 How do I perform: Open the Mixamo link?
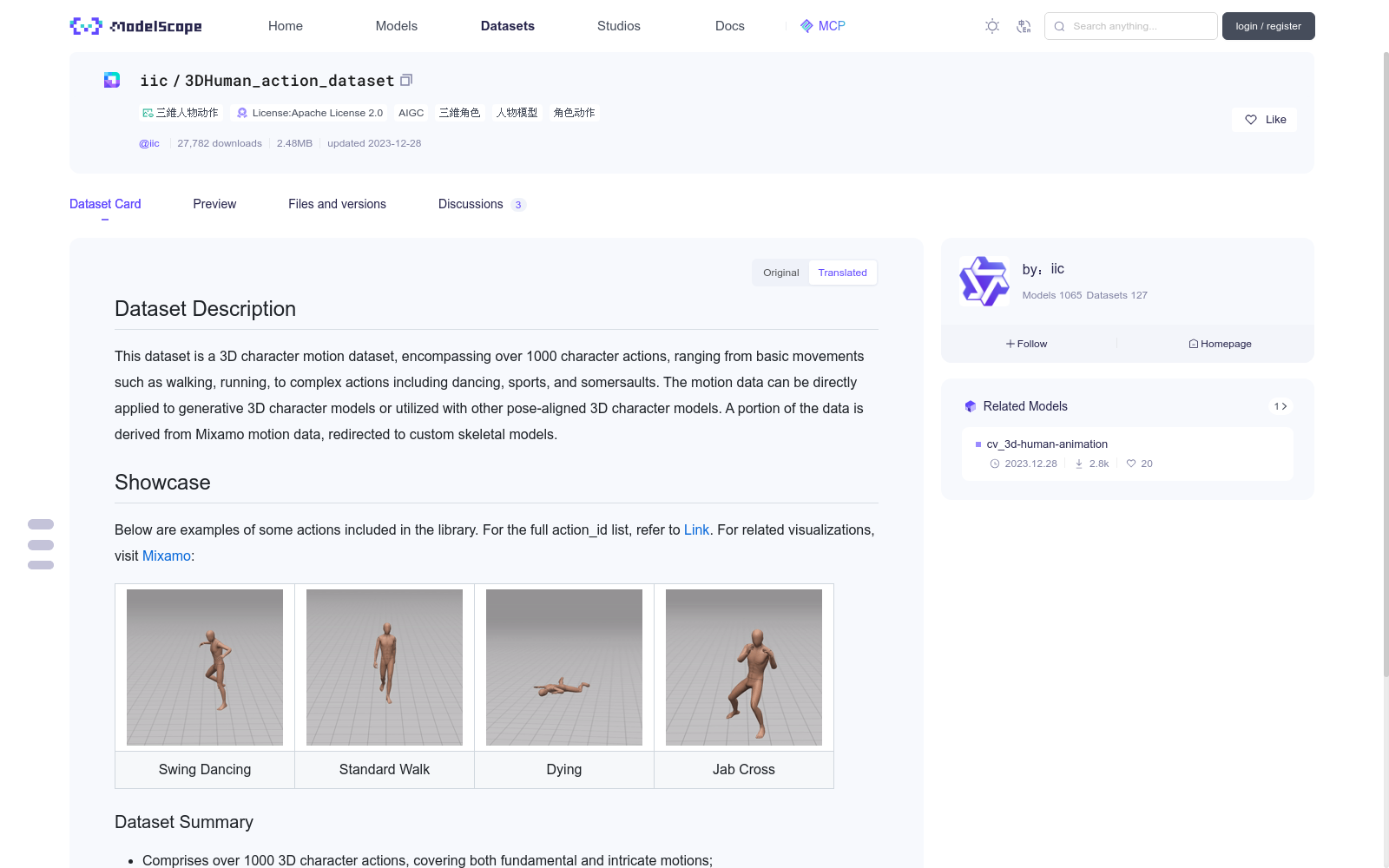pyautogui.click(x=167, y=556)
